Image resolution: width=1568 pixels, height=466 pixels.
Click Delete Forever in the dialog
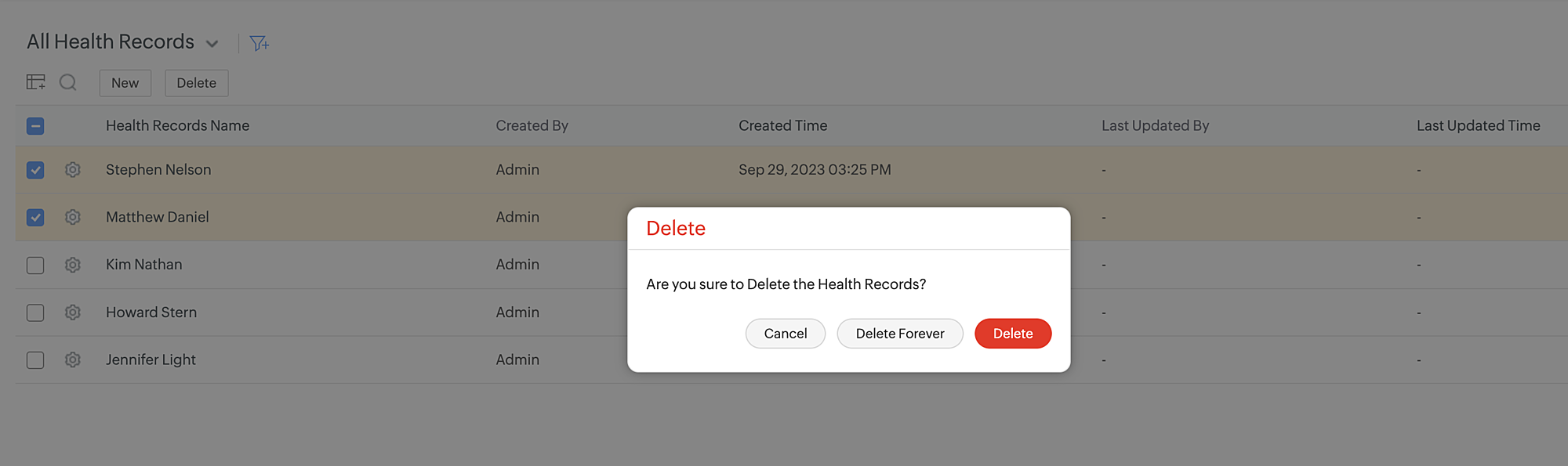899,334
